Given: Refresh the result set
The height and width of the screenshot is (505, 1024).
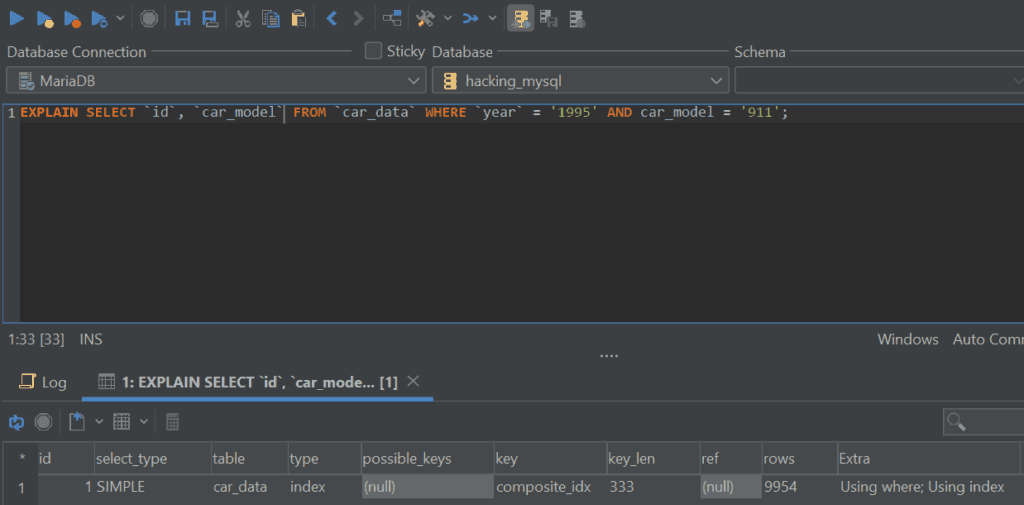Looking at the screenshot, I should pyautogui.click(x=16, y=422).
